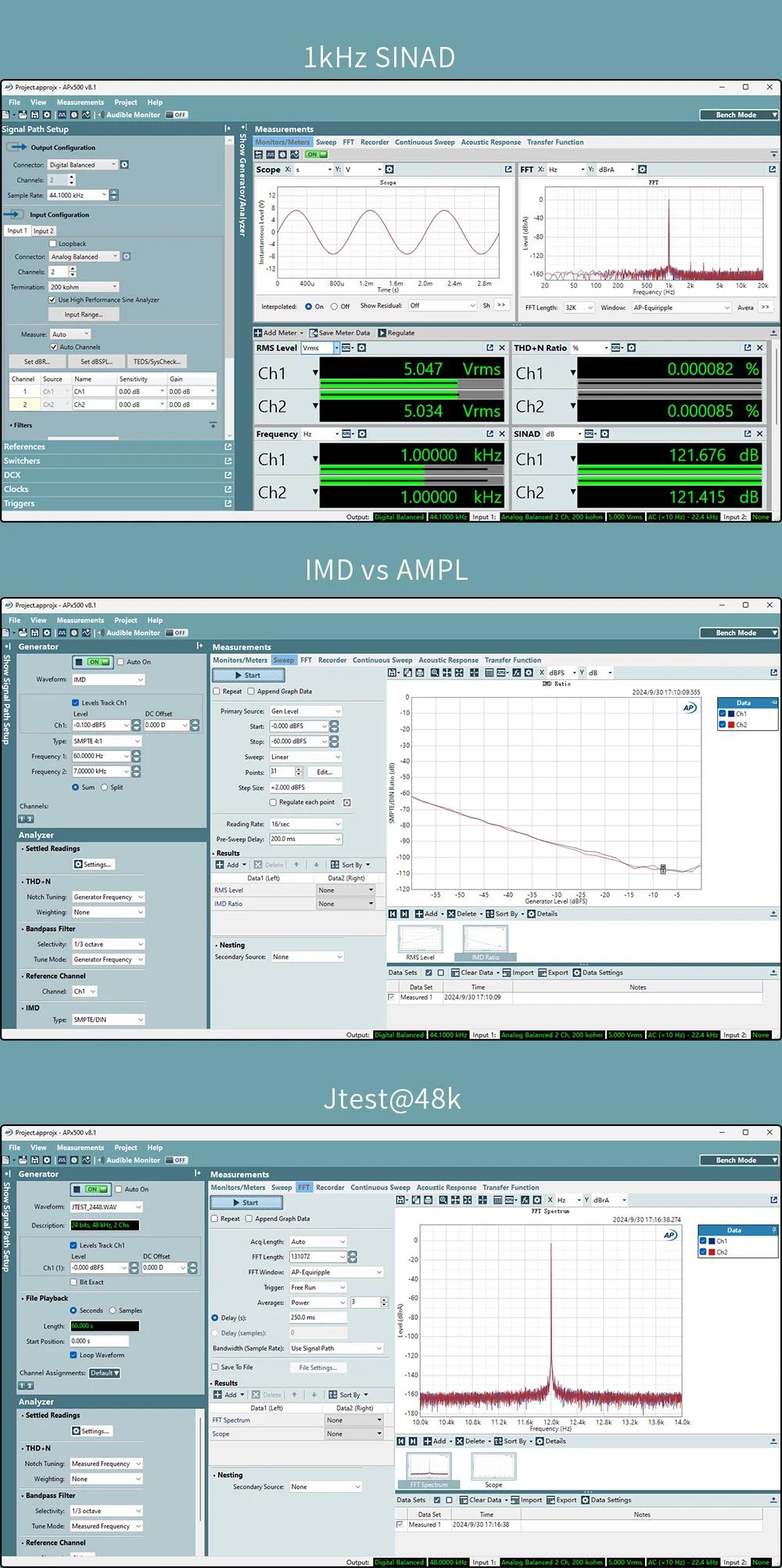Click the red Ch2 color swatch in IMD legend
Image resolution: width=782 pixels, height=1568 pixels.
pyautogui.click(x=731, y=725)
